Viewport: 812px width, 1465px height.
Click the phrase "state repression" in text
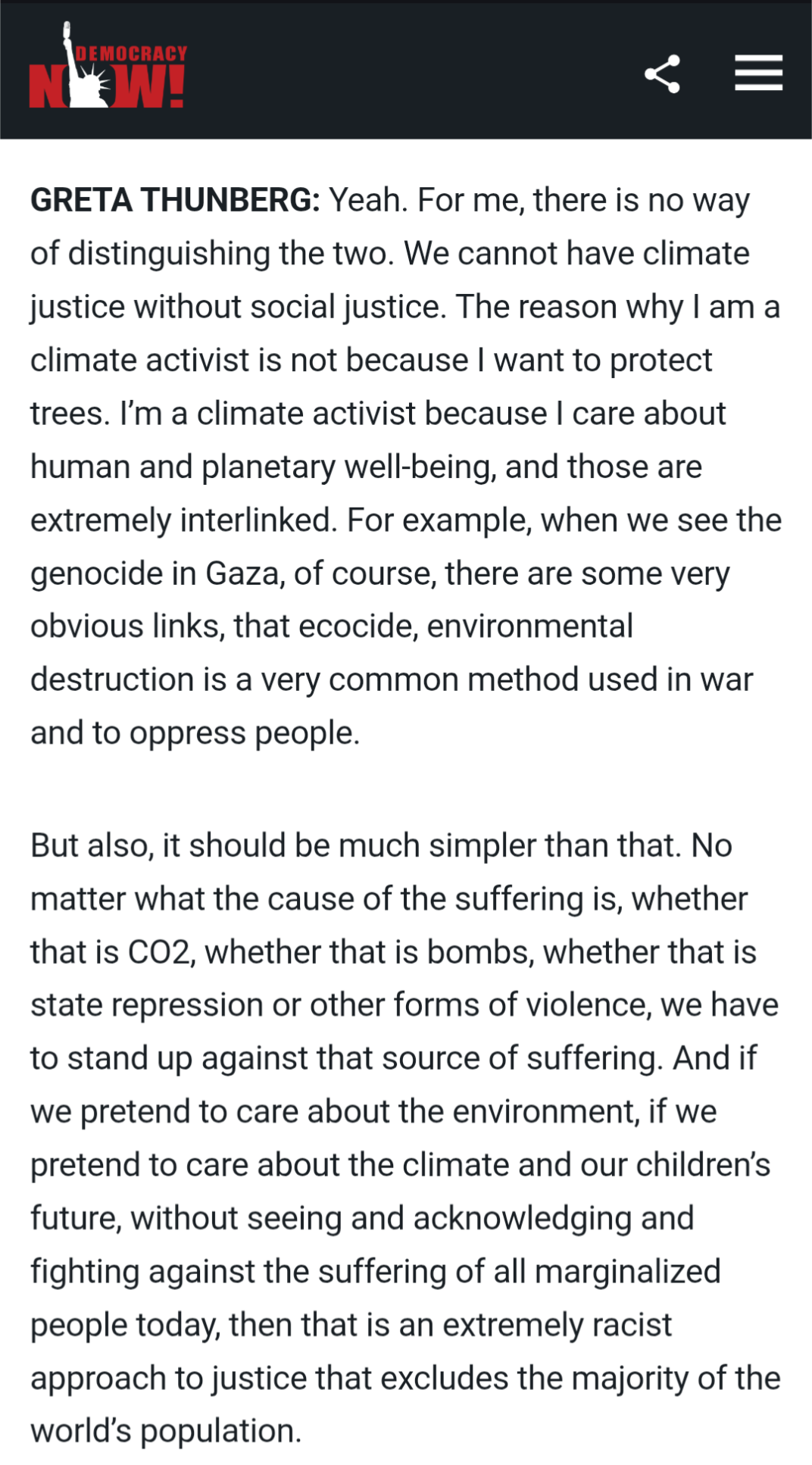click(x=147, y=1005)
